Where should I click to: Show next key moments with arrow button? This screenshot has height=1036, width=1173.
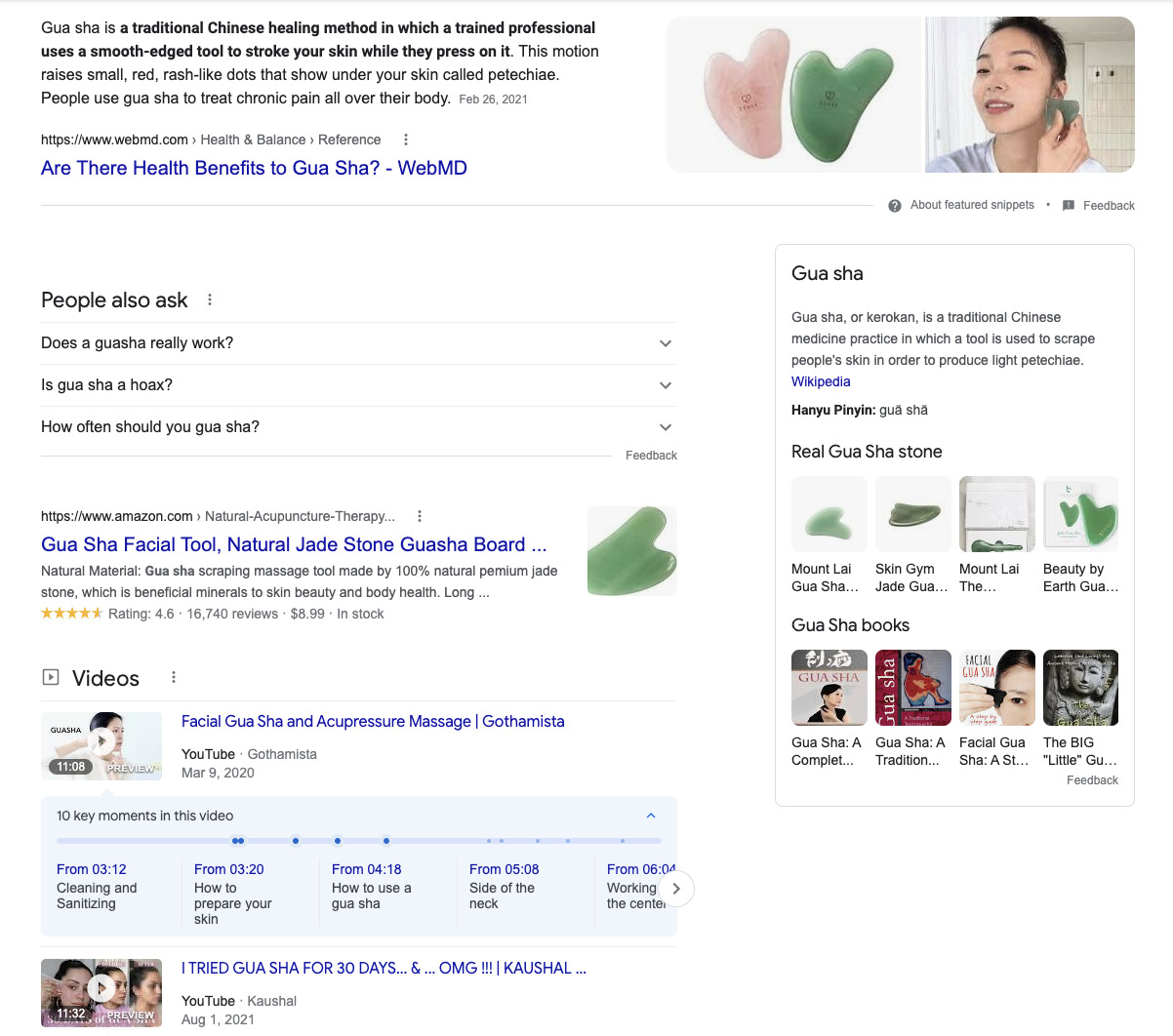(676, 889)
